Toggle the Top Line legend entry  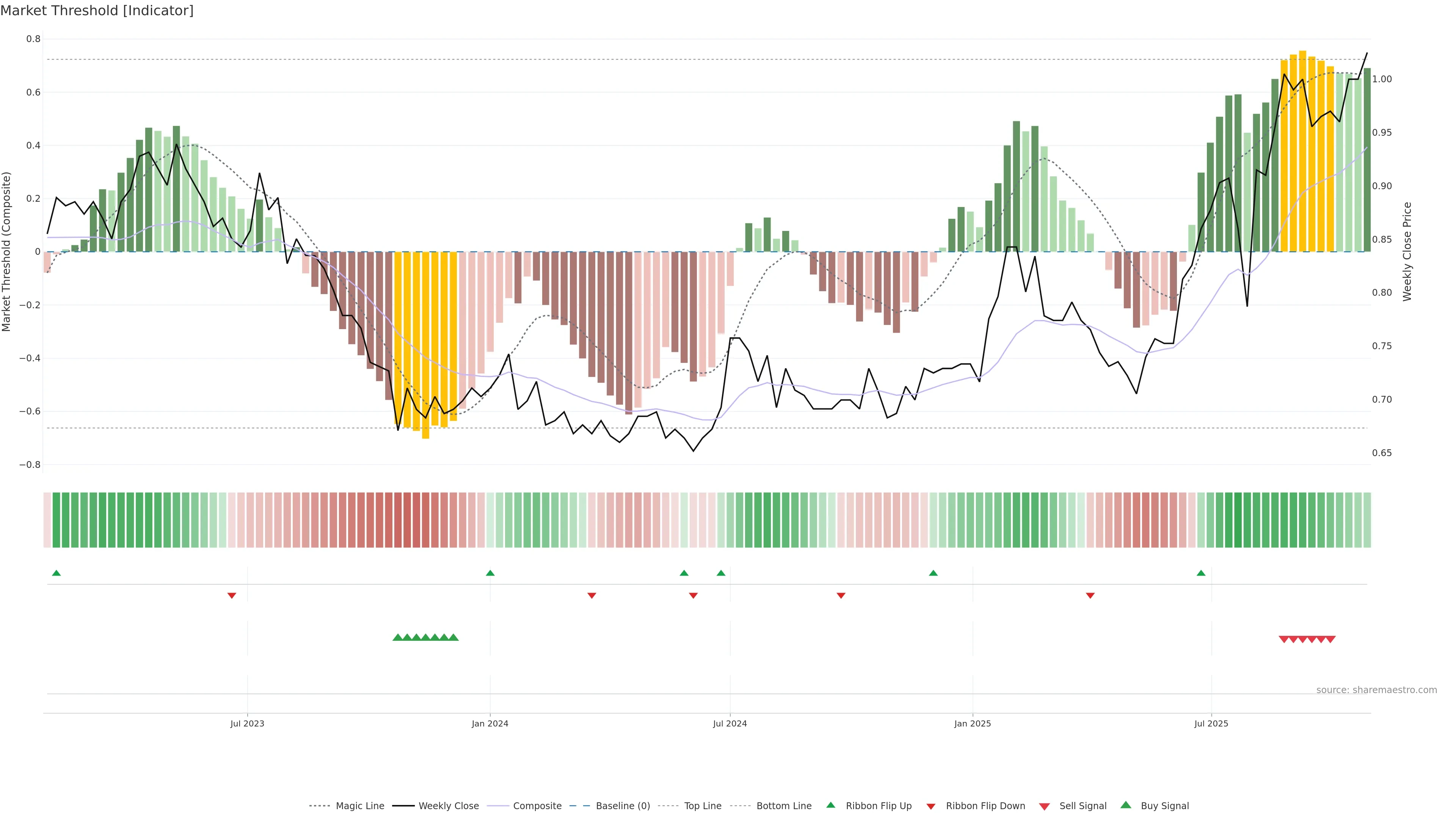click(703, 806)
